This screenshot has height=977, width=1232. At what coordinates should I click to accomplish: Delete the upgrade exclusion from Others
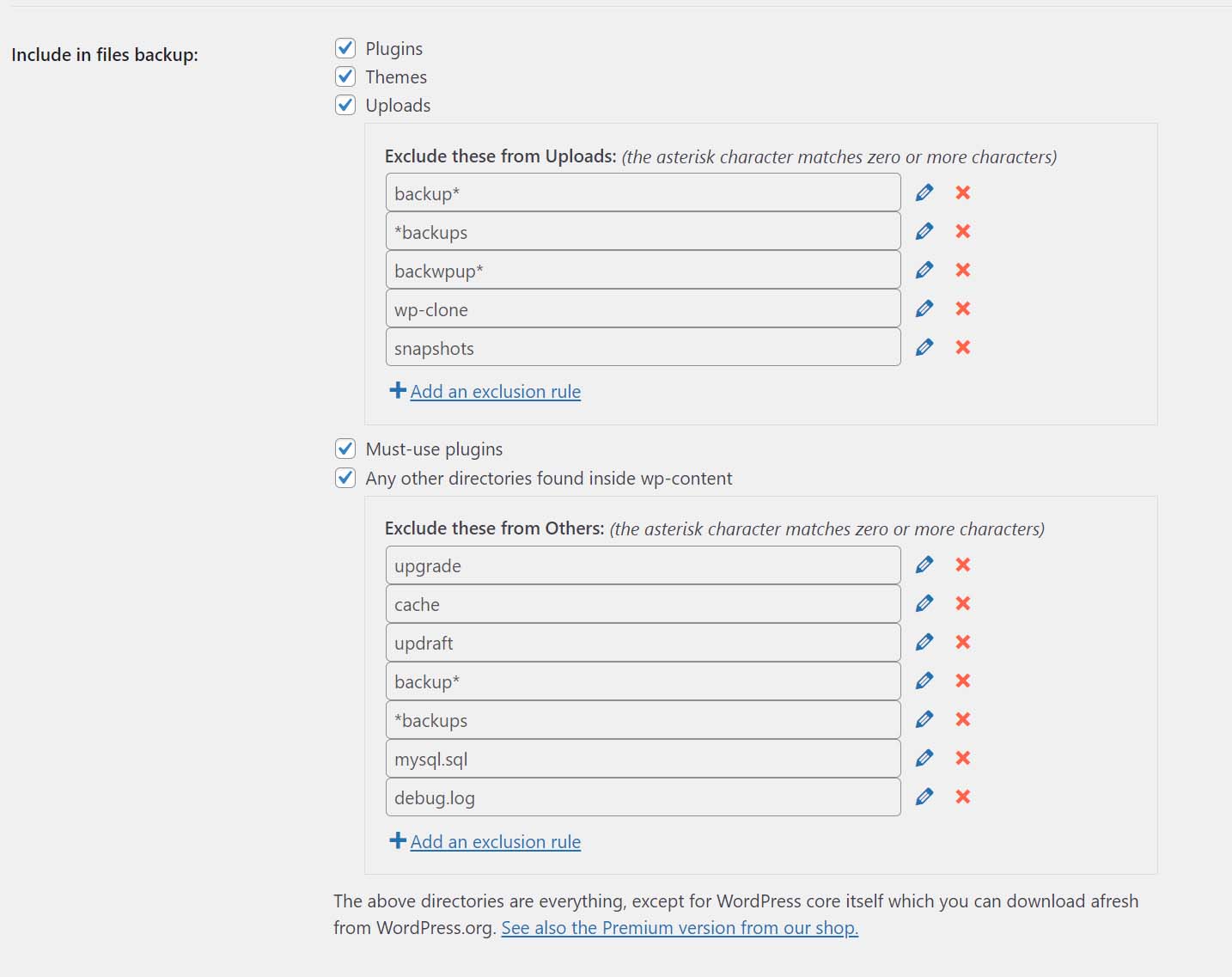(x=962, y=565)
